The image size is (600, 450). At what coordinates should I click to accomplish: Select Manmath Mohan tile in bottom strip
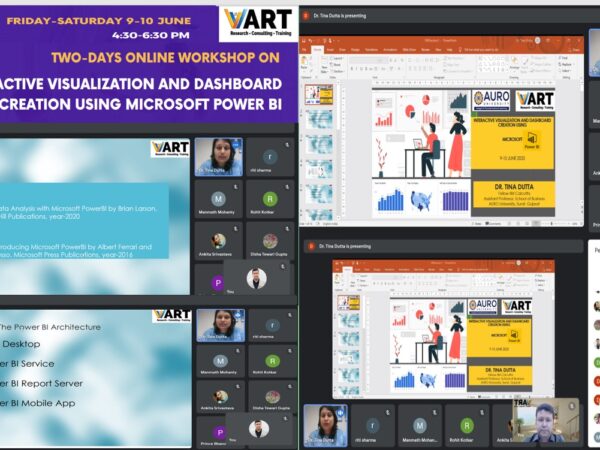pyautogui.click(x=420, y=426)
